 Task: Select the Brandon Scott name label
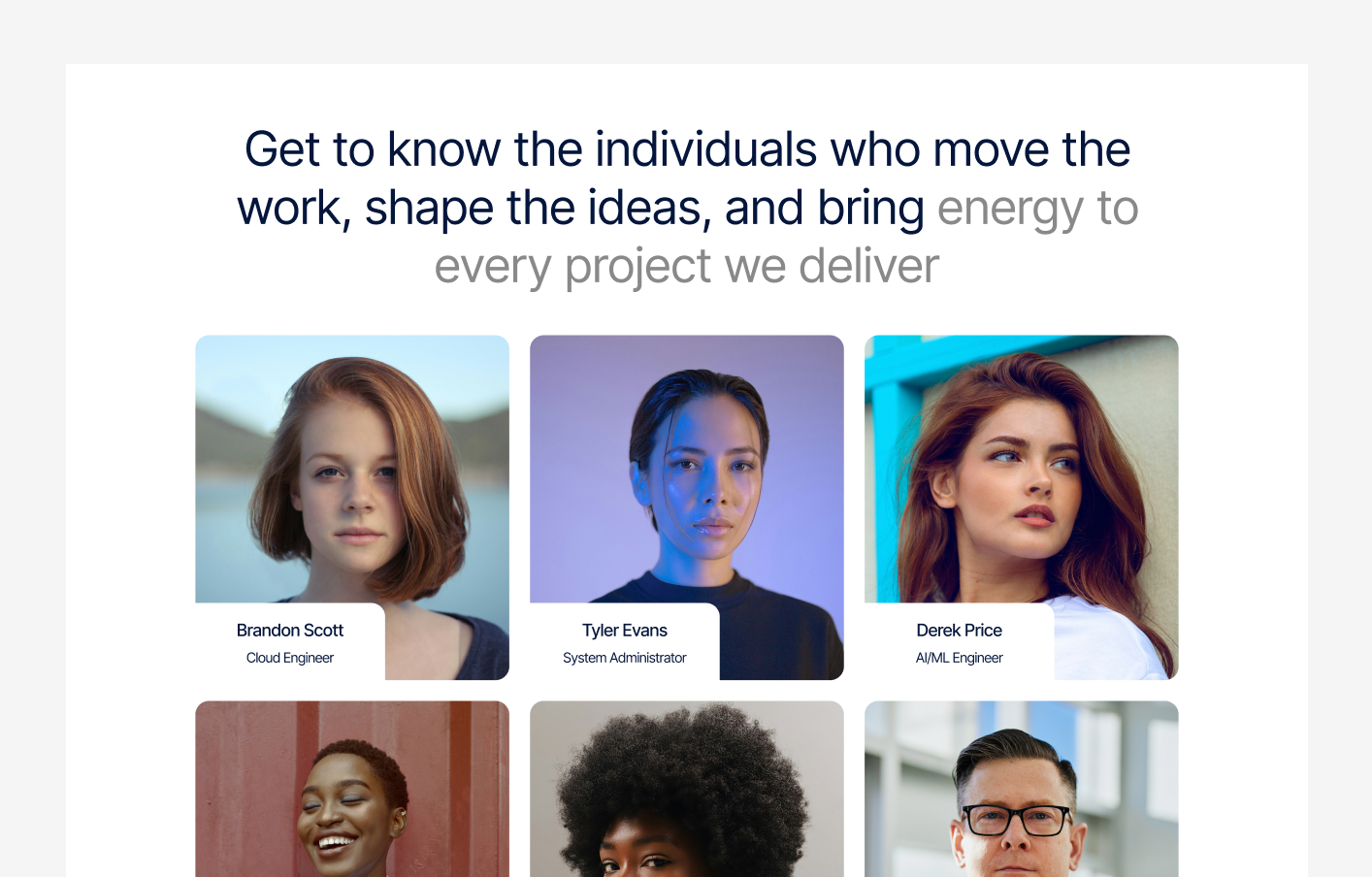[x=290, y=631]
